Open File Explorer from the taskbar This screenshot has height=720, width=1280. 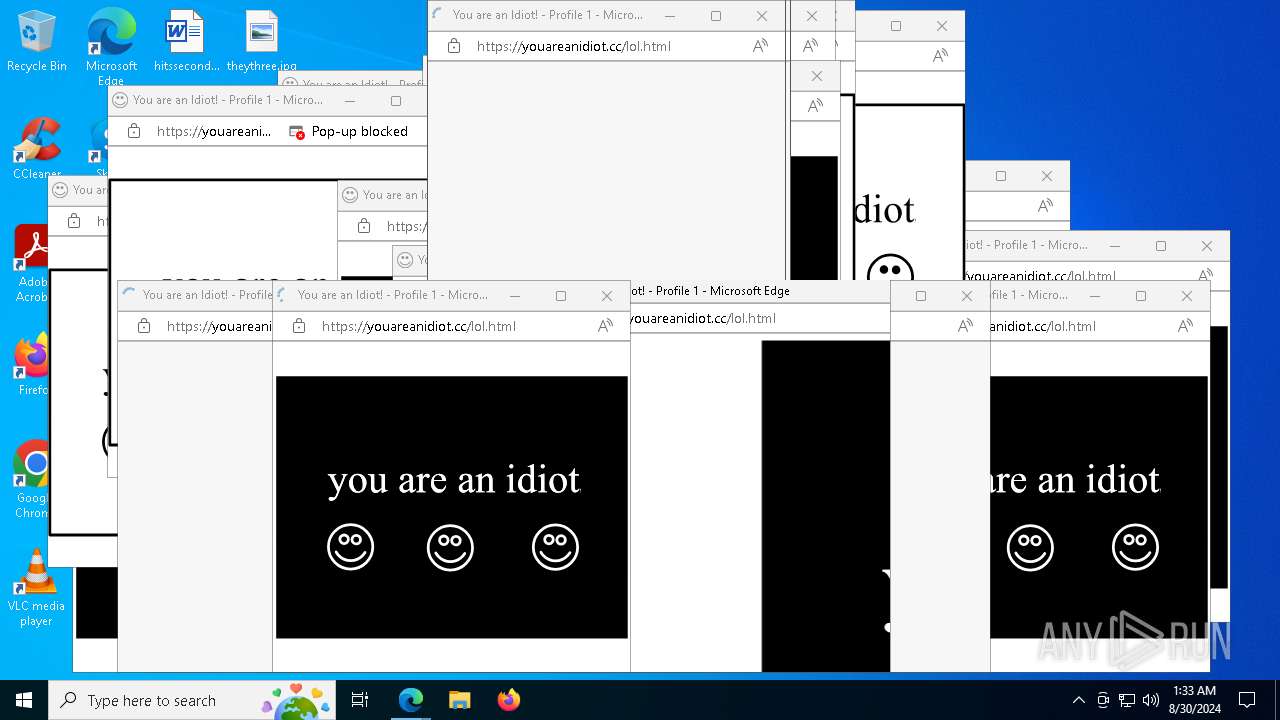(459, 700)
